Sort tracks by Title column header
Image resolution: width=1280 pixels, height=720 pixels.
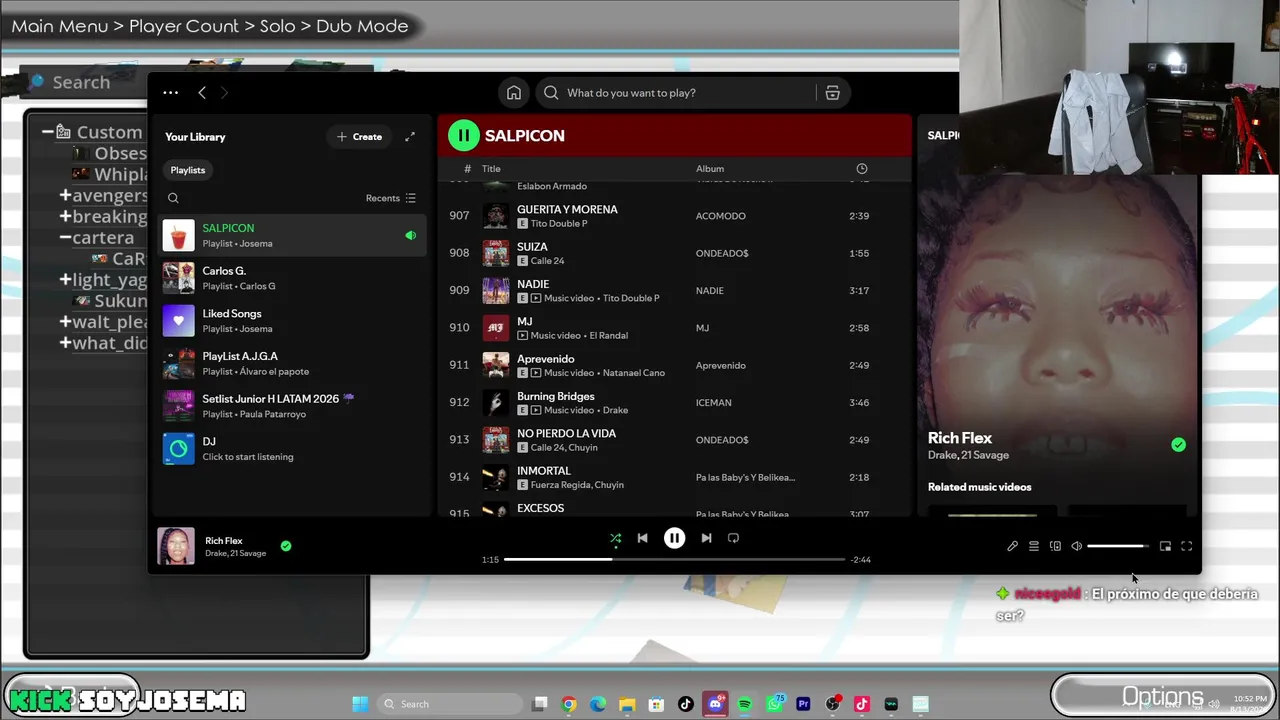491,169
